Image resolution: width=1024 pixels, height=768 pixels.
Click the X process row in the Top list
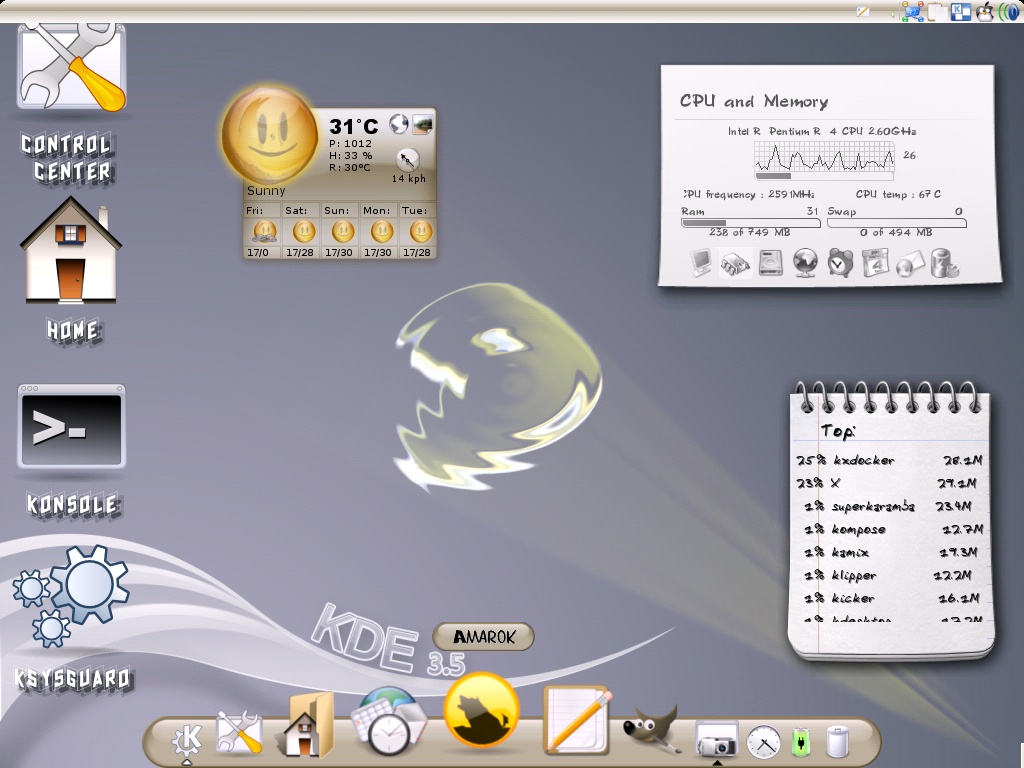pos(889,483)
